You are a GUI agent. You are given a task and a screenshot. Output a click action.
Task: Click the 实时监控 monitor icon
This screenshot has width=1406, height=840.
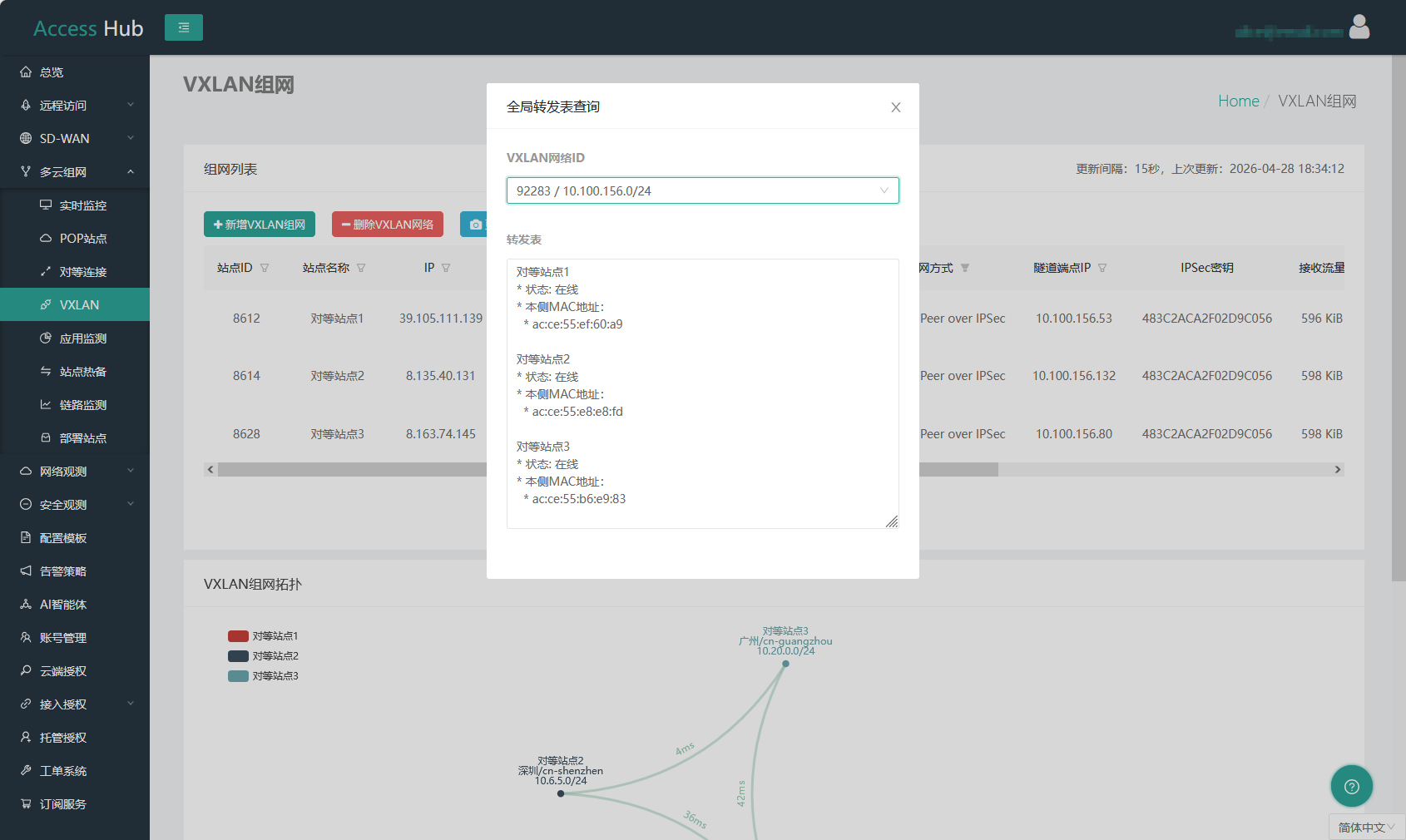[46, 205]
